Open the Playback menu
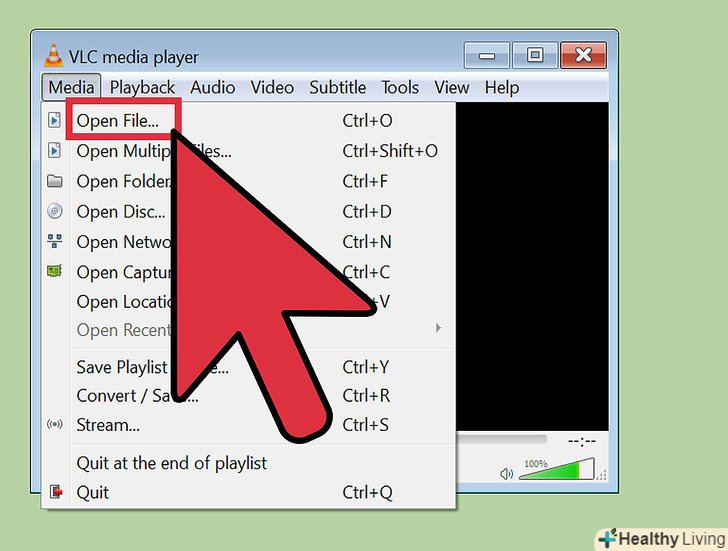This screenshot has height=551, width=728. 142,87
